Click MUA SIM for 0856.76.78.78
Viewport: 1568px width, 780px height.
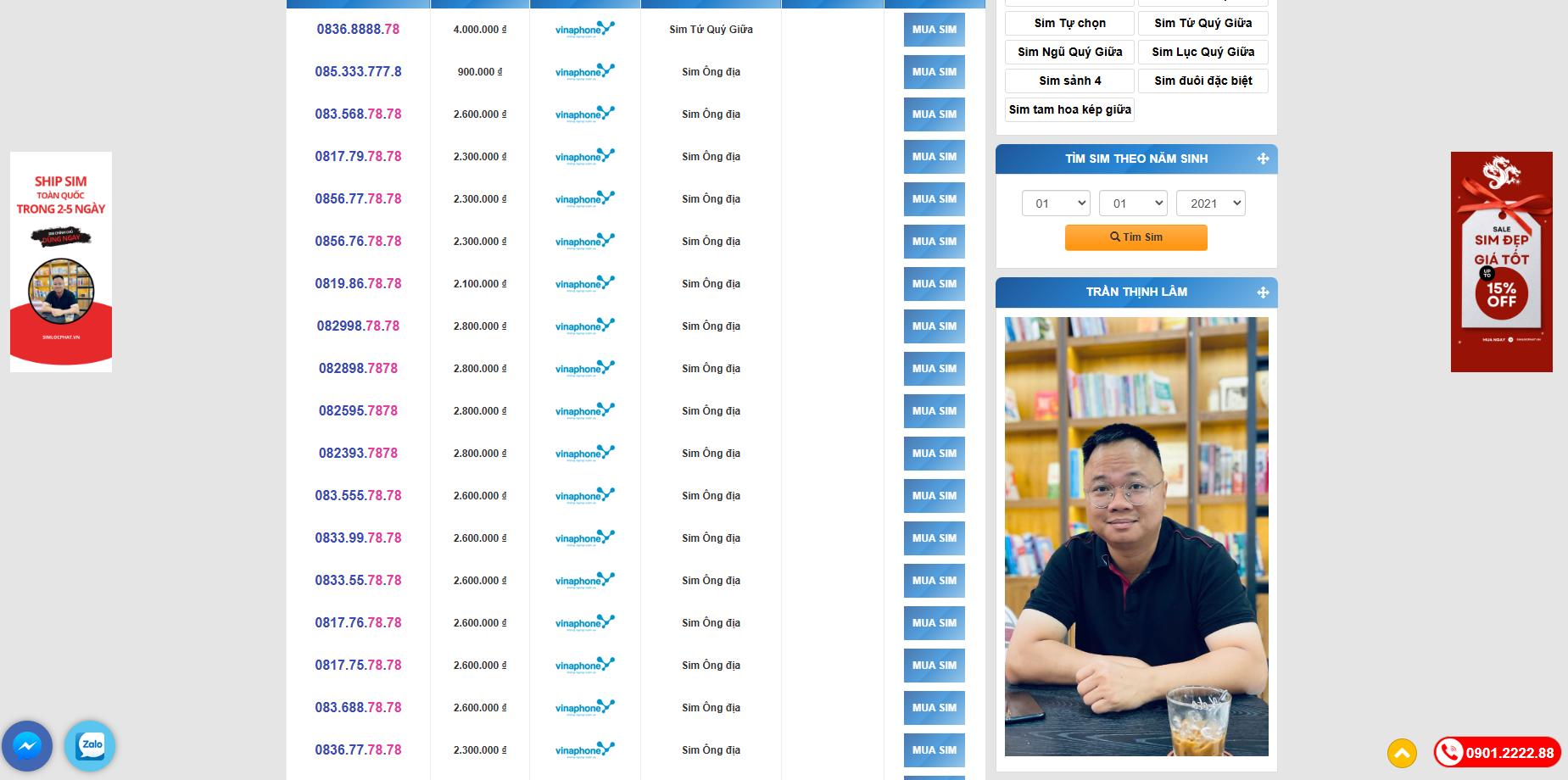[935, 242]
